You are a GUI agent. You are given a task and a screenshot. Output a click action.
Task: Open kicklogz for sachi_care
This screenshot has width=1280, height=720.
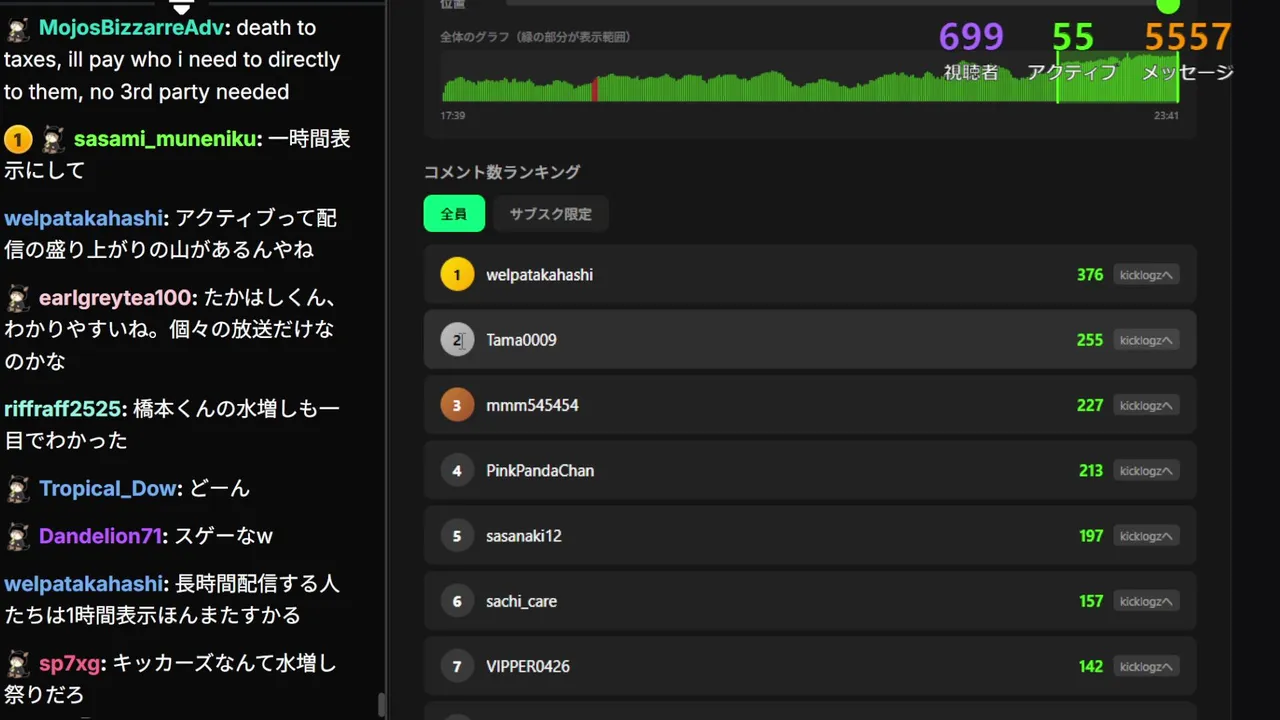click(1146, 601)
